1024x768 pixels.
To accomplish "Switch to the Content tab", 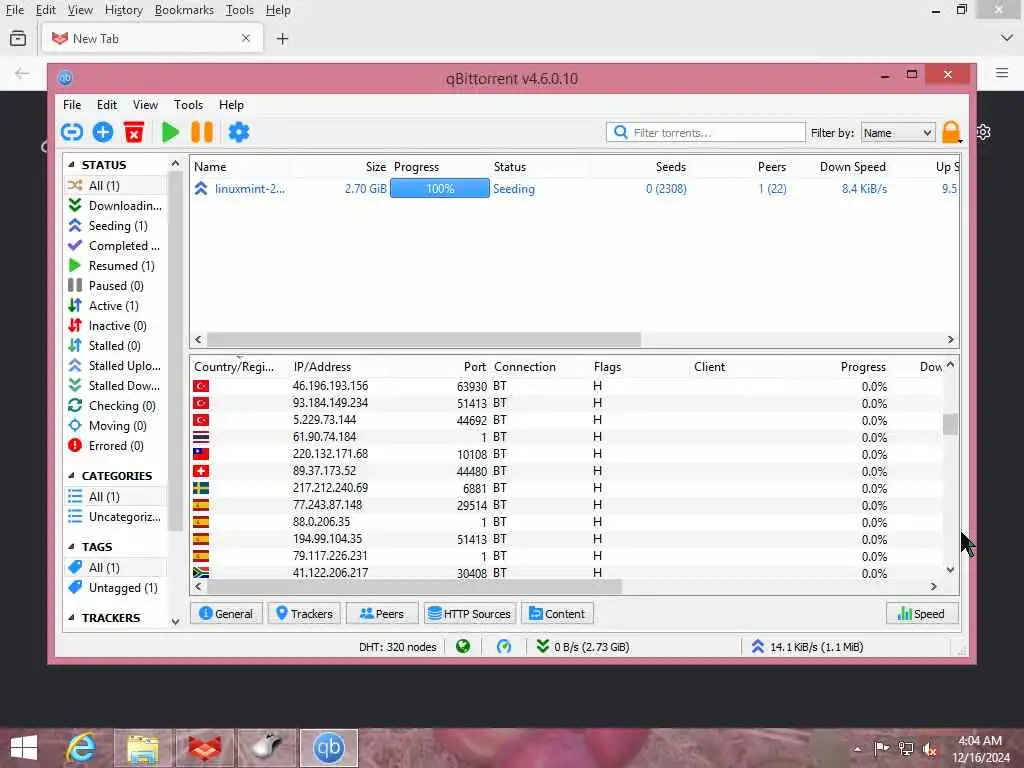I will [557, 614].
